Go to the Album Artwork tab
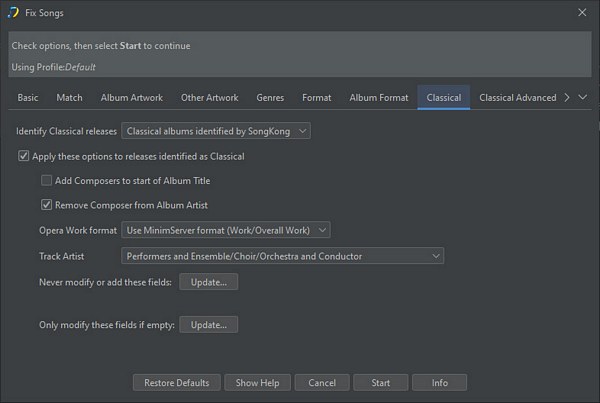Screen dimensions: 600x403 pos(133,98)
